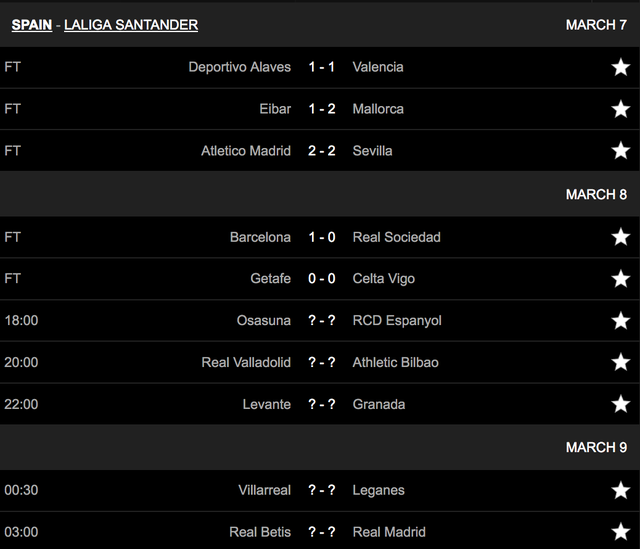640x549 pixels.
Task: Favorite the Eibar vs Mallorca match
Action: pos(621,109)
